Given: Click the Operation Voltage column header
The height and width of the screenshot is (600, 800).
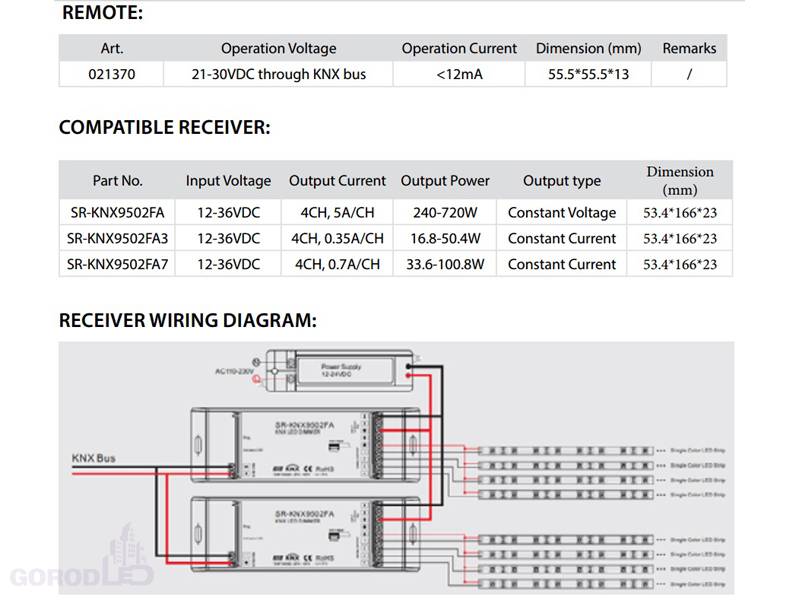Looking at the screenshot, I should tap(279, 48).
